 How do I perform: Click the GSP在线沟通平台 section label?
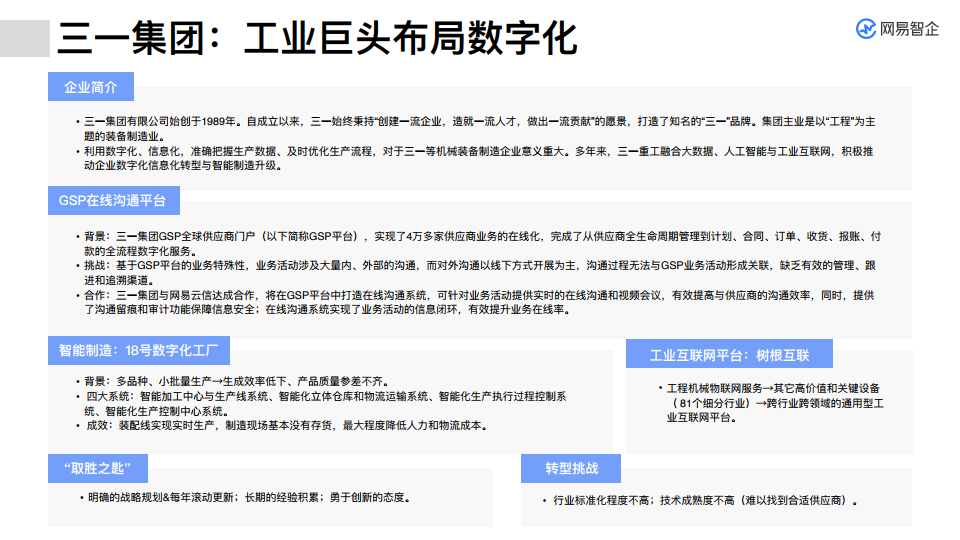(x=114, y=201)
